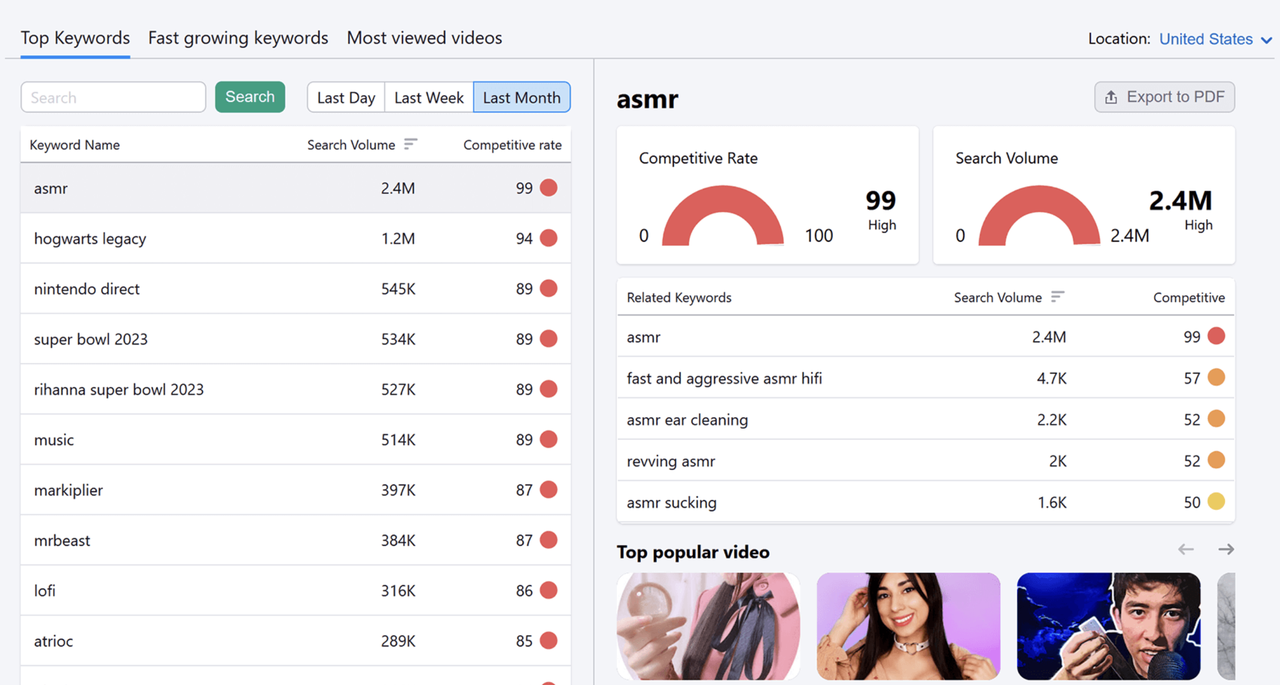
Task: Click the 1.2M search volume value
Action: (x=398, y=238)
